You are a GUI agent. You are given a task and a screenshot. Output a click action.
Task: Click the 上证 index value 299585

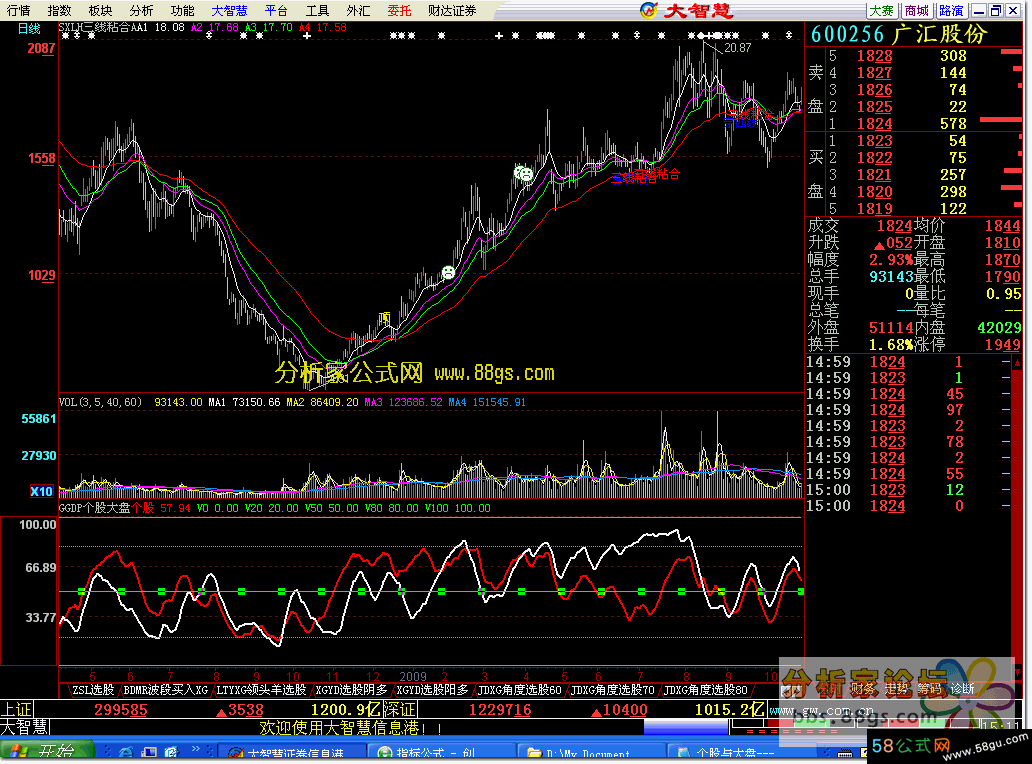click(120, 709)
